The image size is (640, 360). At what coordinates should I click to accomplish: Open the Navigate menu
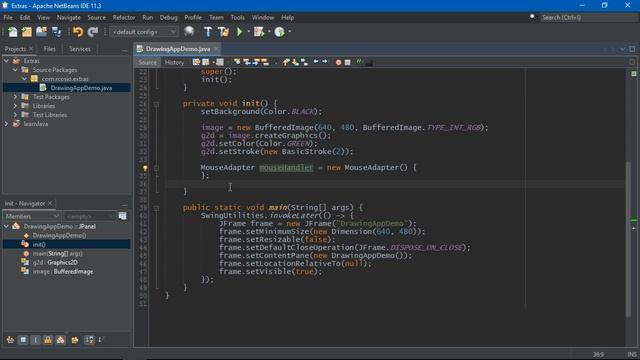coord(69,18)
